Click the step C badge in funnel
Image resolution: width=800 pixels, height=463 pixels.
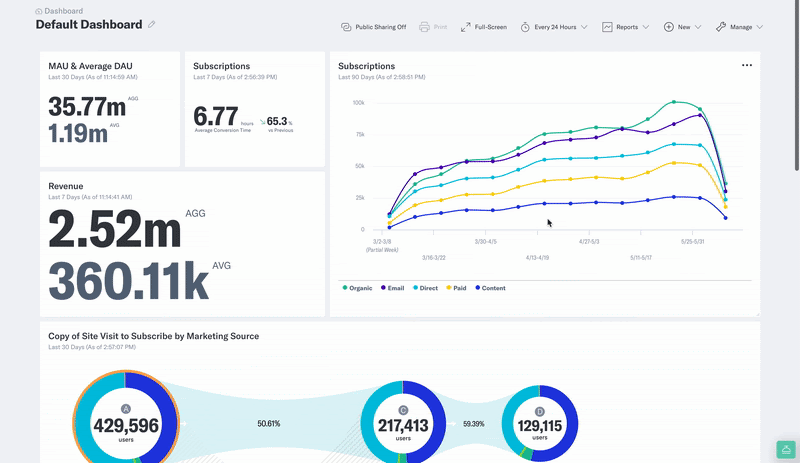pos(403,410)
